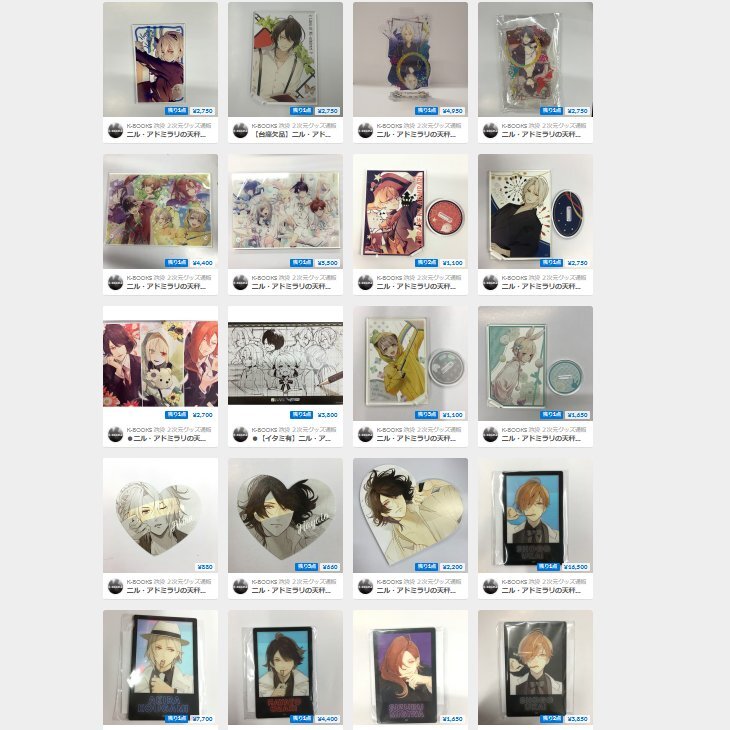Open the ¥4,950 acrylic stand thumbnail
This screenshot has height=730, width=730.
point(410,59)
